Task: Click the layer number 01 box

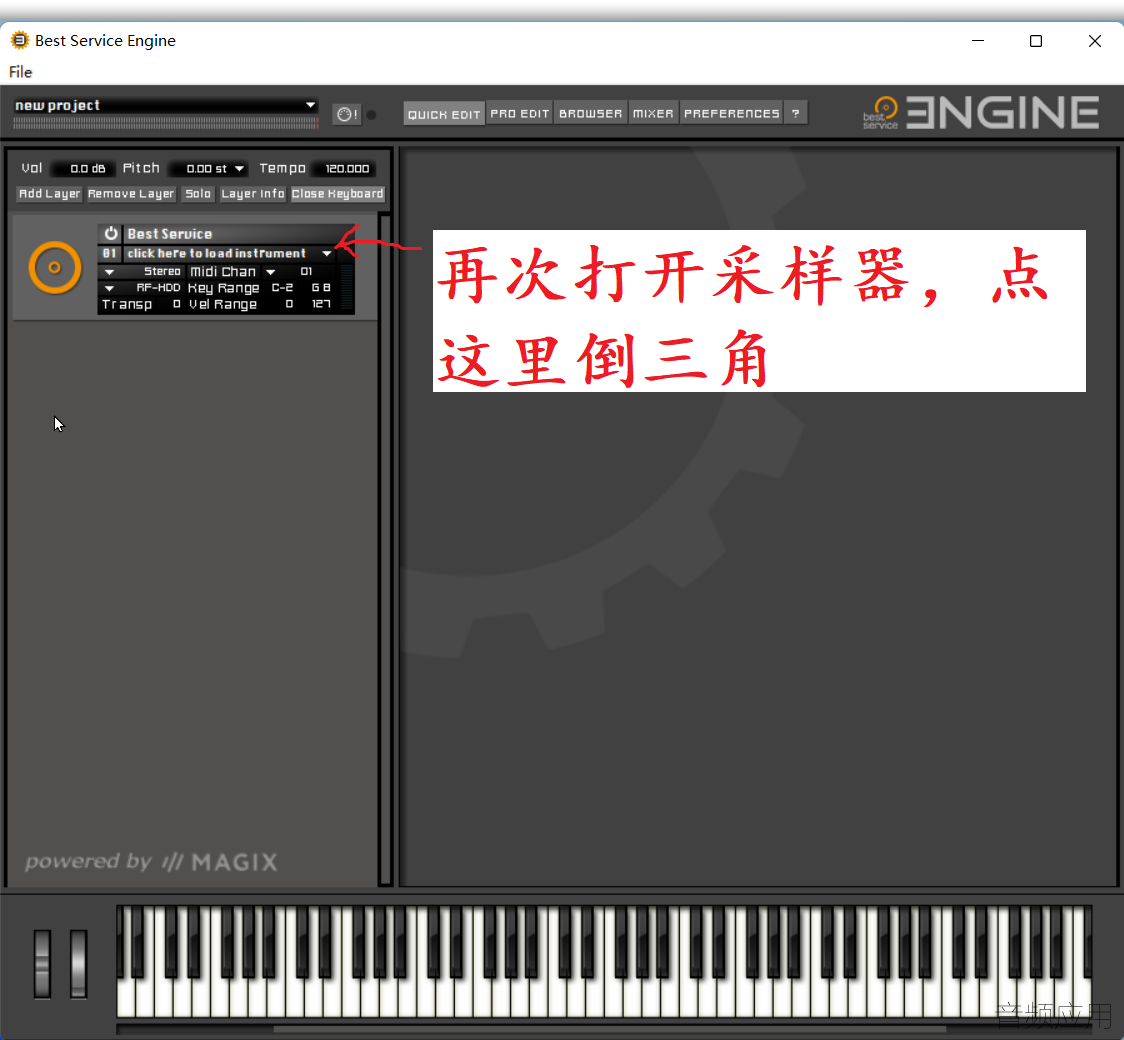Action: 109,254
